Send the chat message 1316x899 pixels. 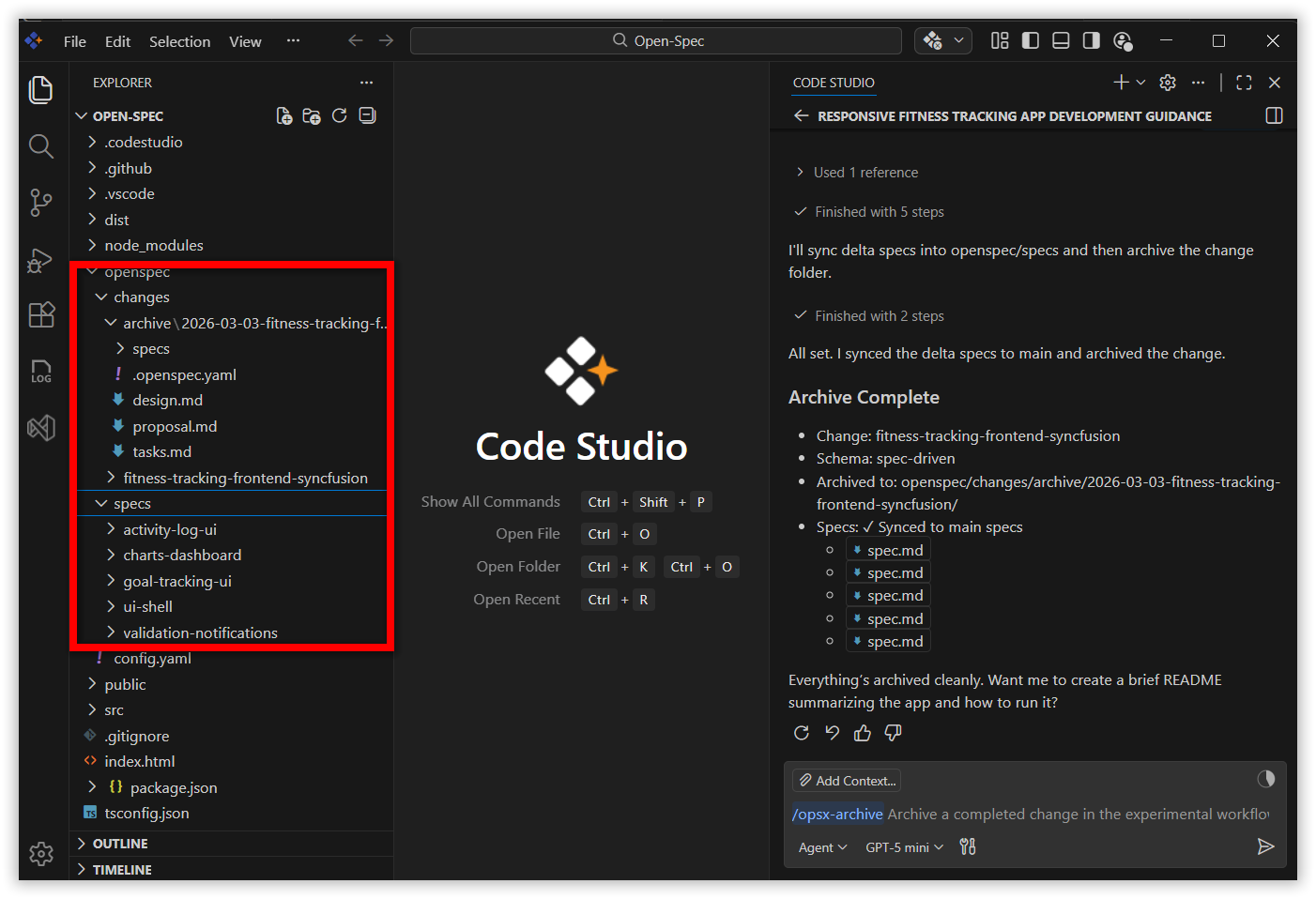tap(1265, 846)
